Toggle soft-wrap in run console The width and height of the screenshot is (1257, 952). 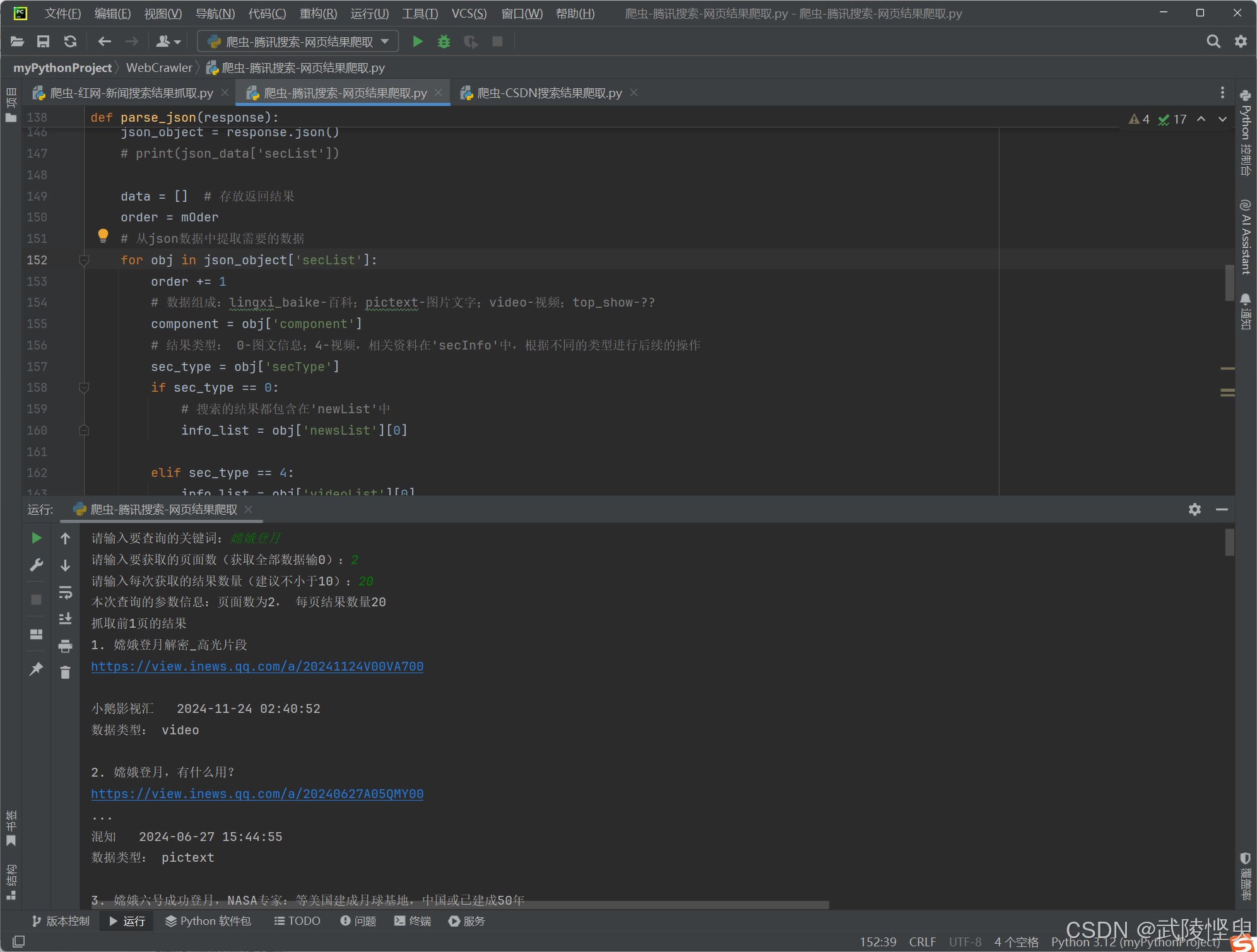[x=65, y=592]
